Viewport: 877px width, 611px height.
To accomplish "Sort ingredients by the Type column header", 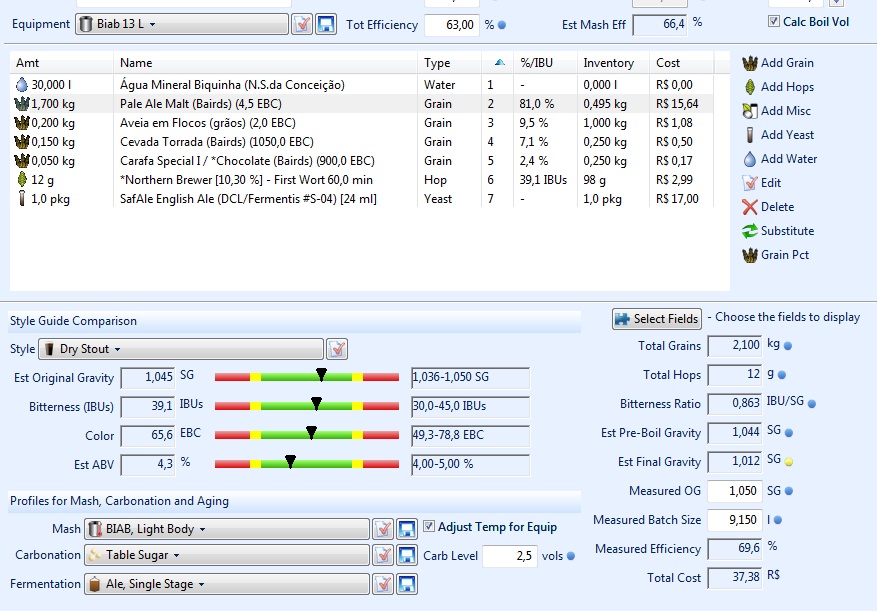I will [449, 63].
